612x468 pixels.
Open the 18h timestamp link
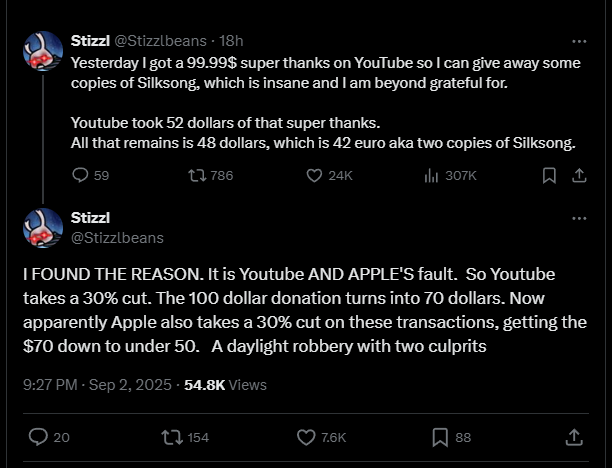pos(231,41)
